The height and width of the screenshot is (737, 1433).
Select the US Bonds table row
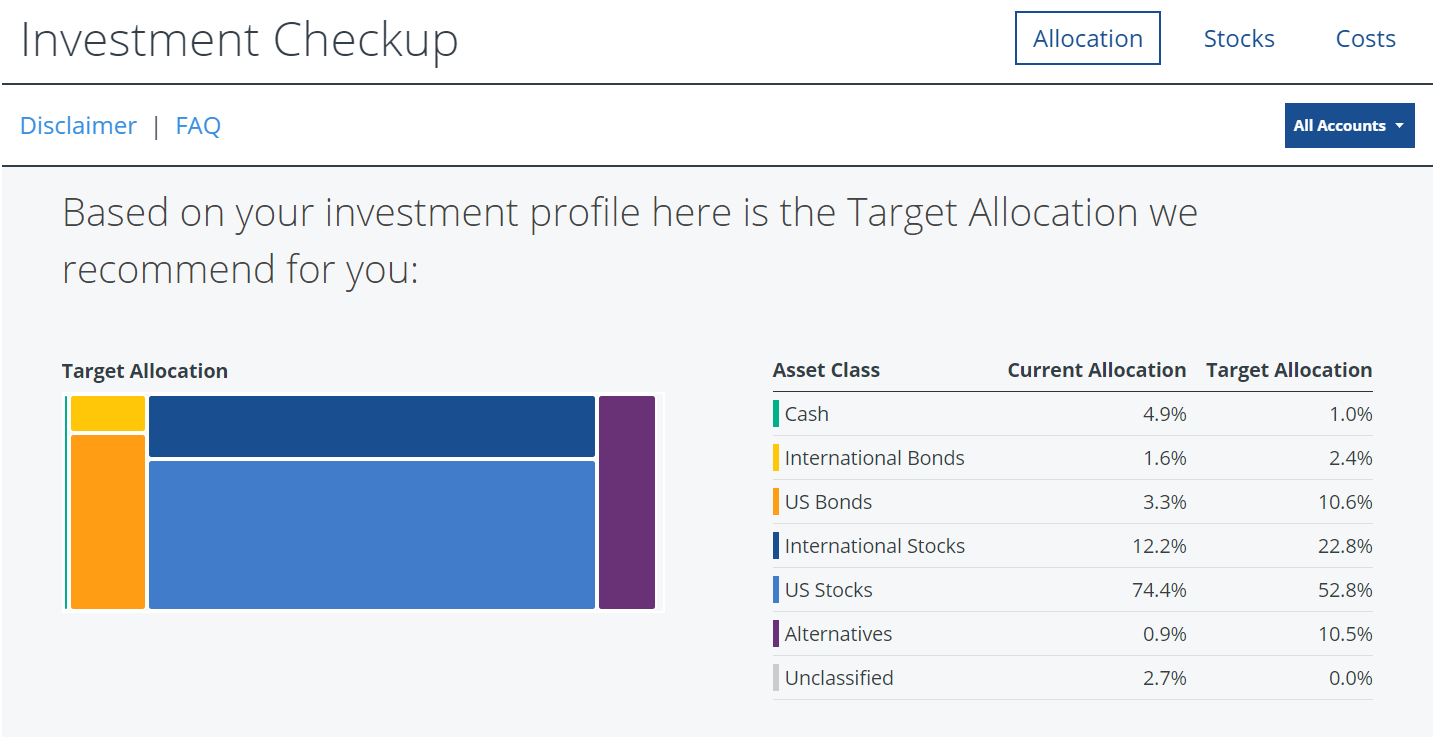click(x=1072, y=502)
